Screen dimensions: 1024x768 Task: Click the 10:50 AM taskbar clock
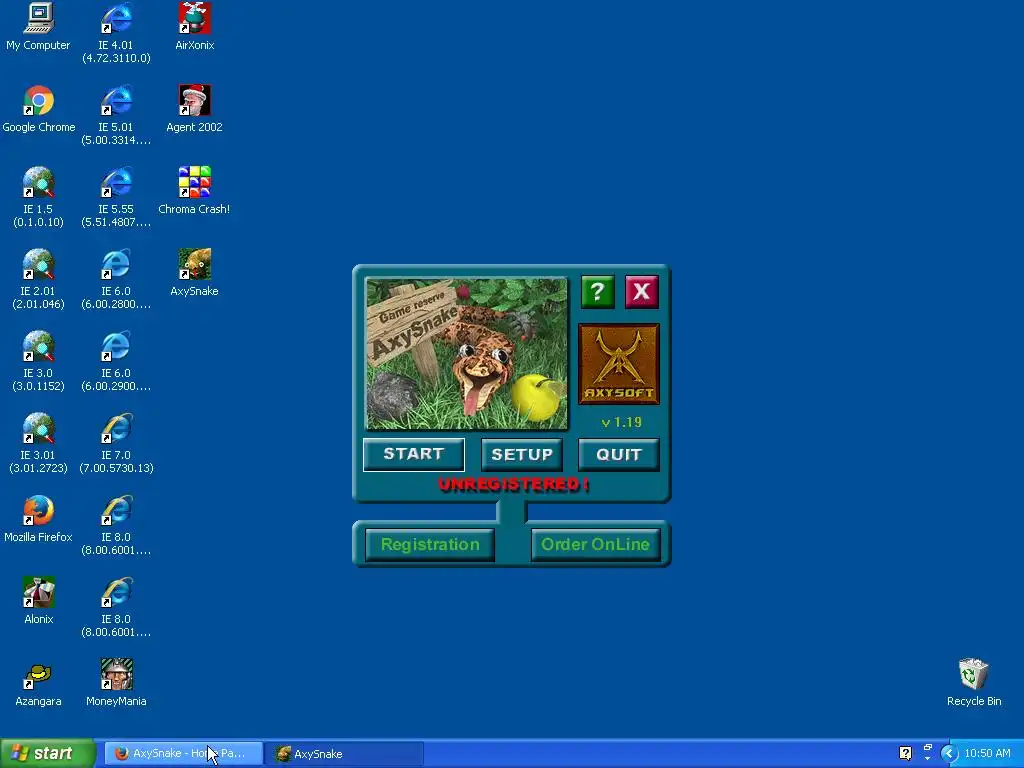[x=987, y=754]
